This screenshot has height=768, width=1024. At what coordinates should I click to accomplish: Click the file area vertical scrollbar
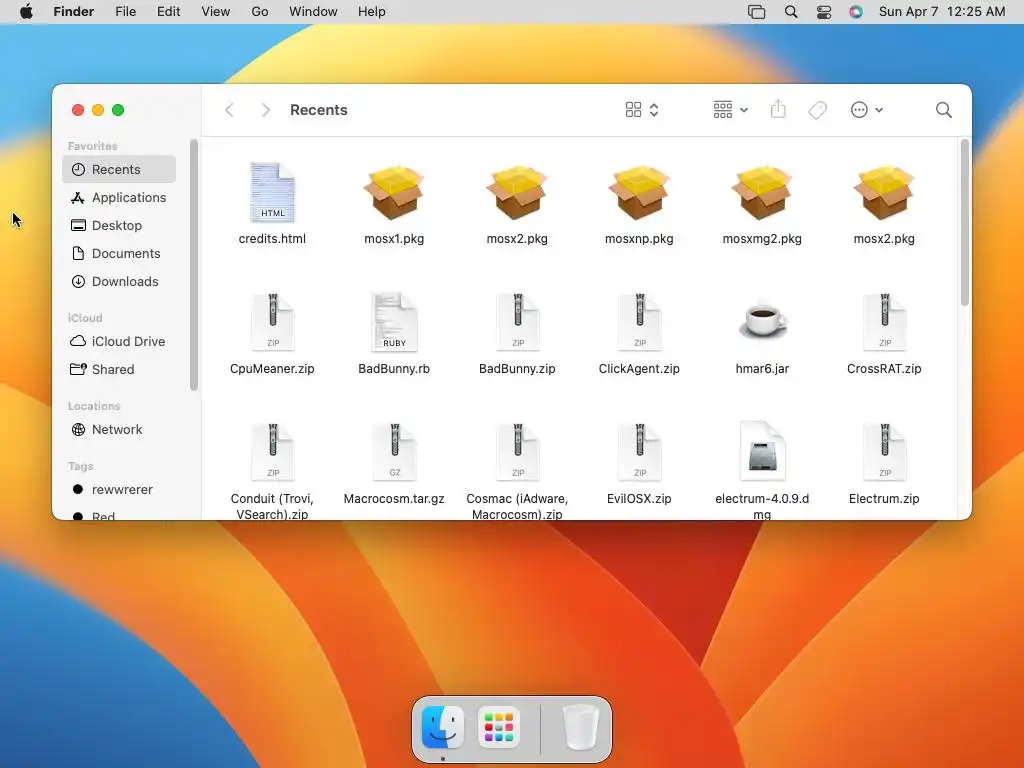[965, 222]
